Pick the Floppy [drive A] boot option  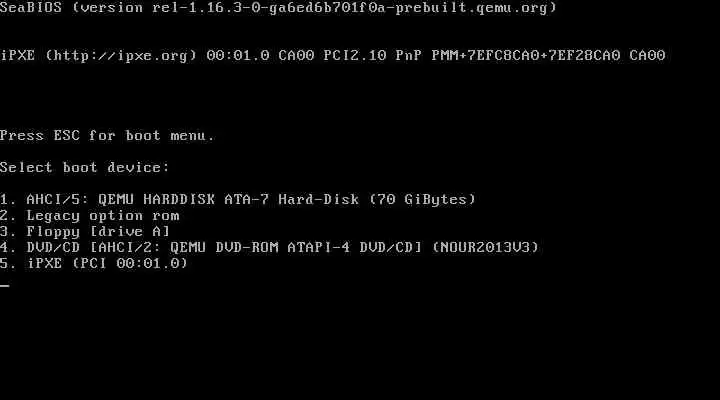point(85,231)
